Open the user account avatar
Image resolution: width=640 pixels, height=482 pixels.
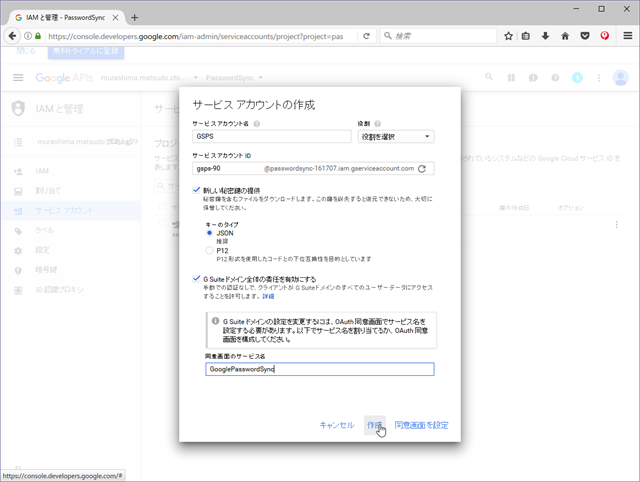[x=620, y=78]
